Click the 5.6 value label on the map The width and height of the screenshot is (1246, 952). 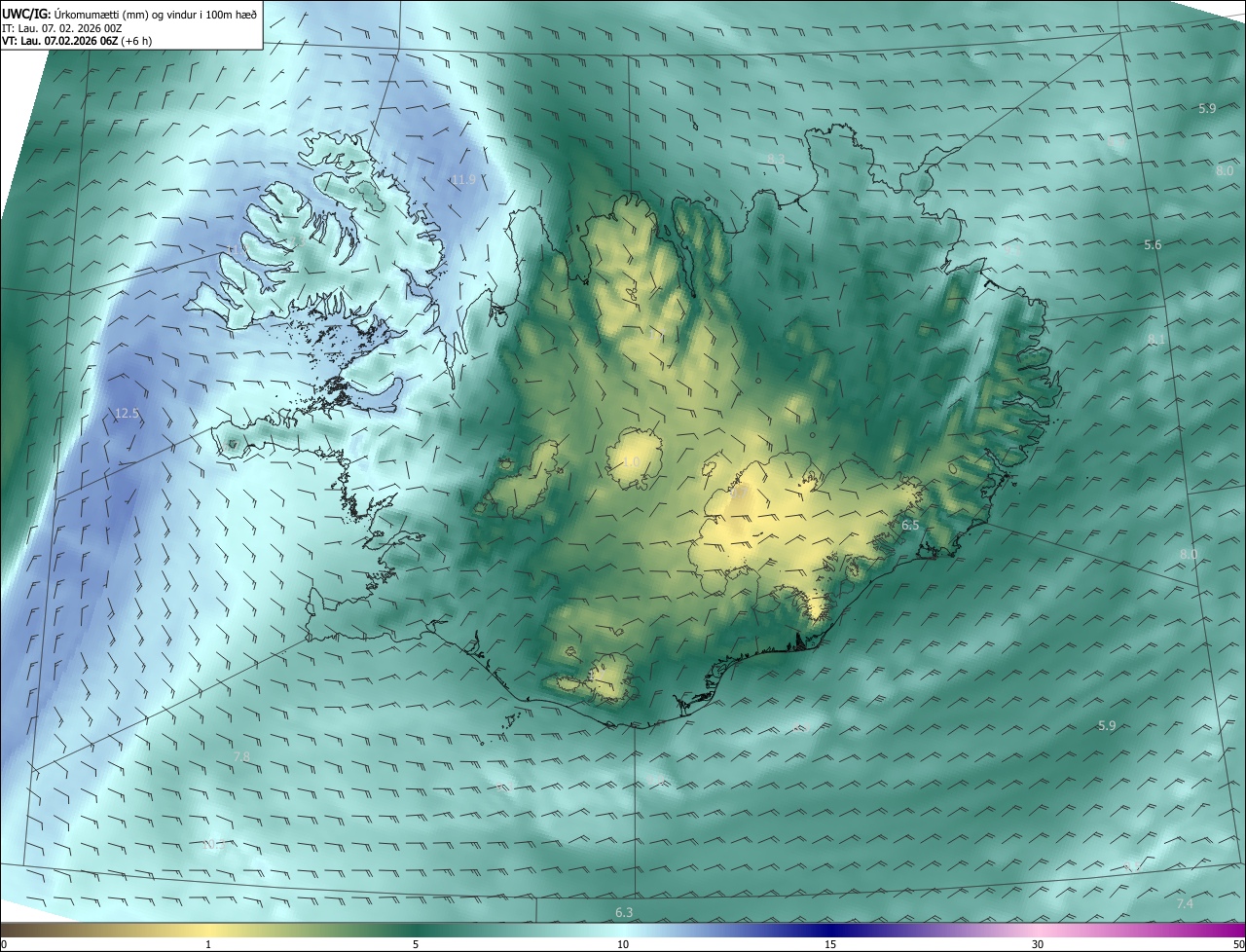1153,245
